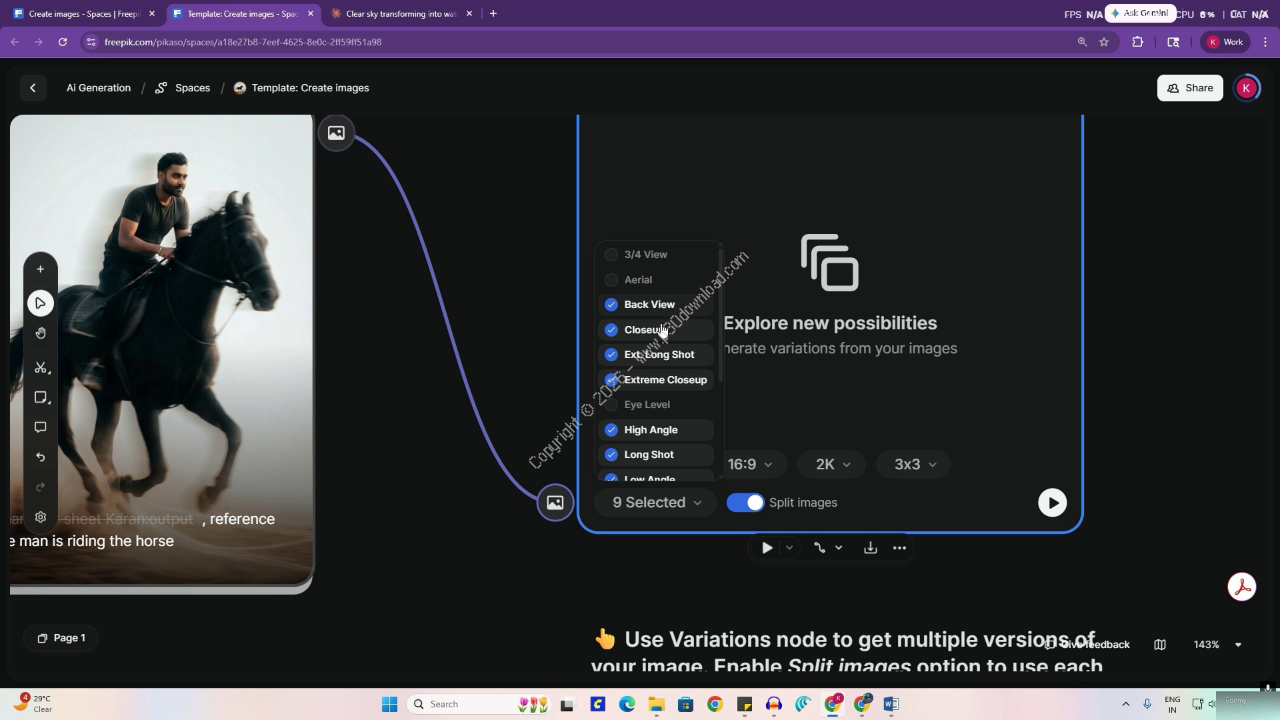Image resolution: width=1280 pixels, height=720 pixels.
Task: Open a new browser tab
Action: (493, 14)
